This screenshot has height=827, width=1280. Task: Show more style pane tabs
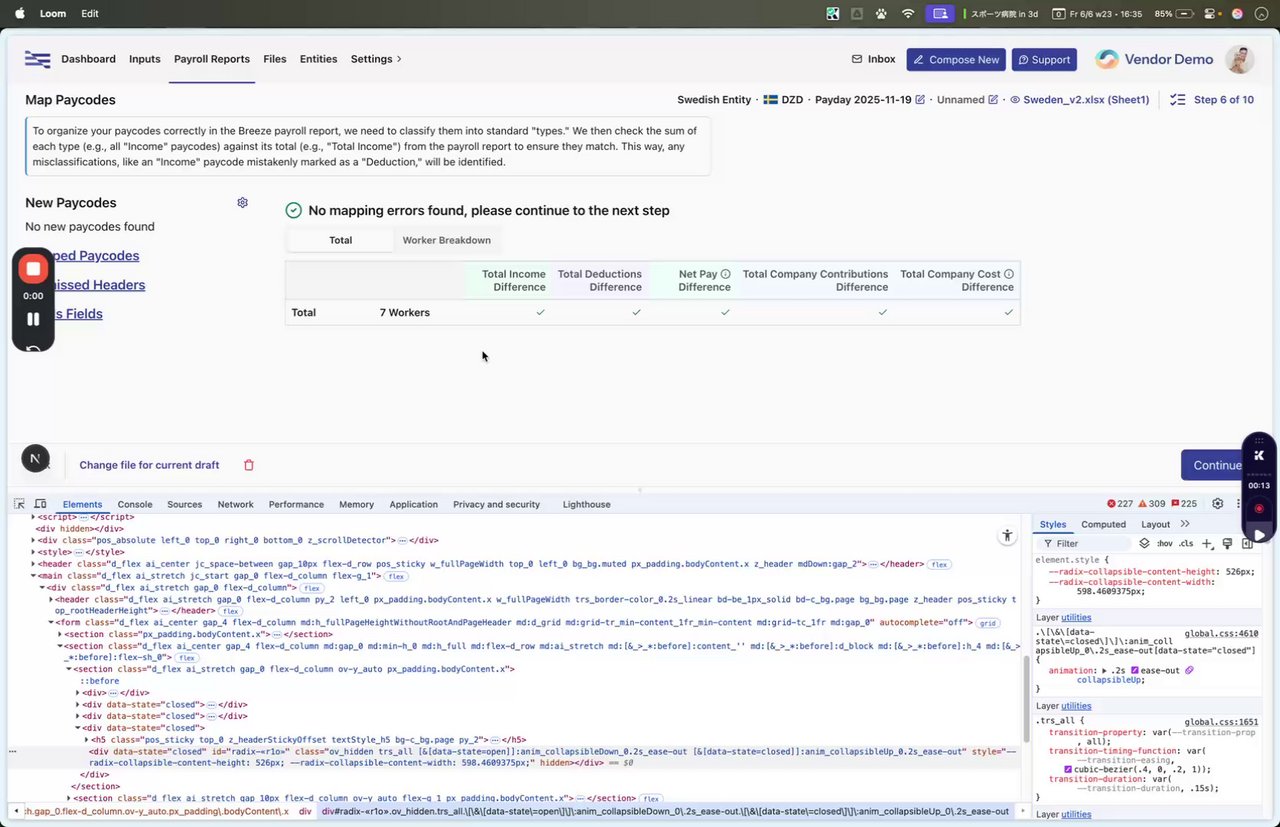1185,524
